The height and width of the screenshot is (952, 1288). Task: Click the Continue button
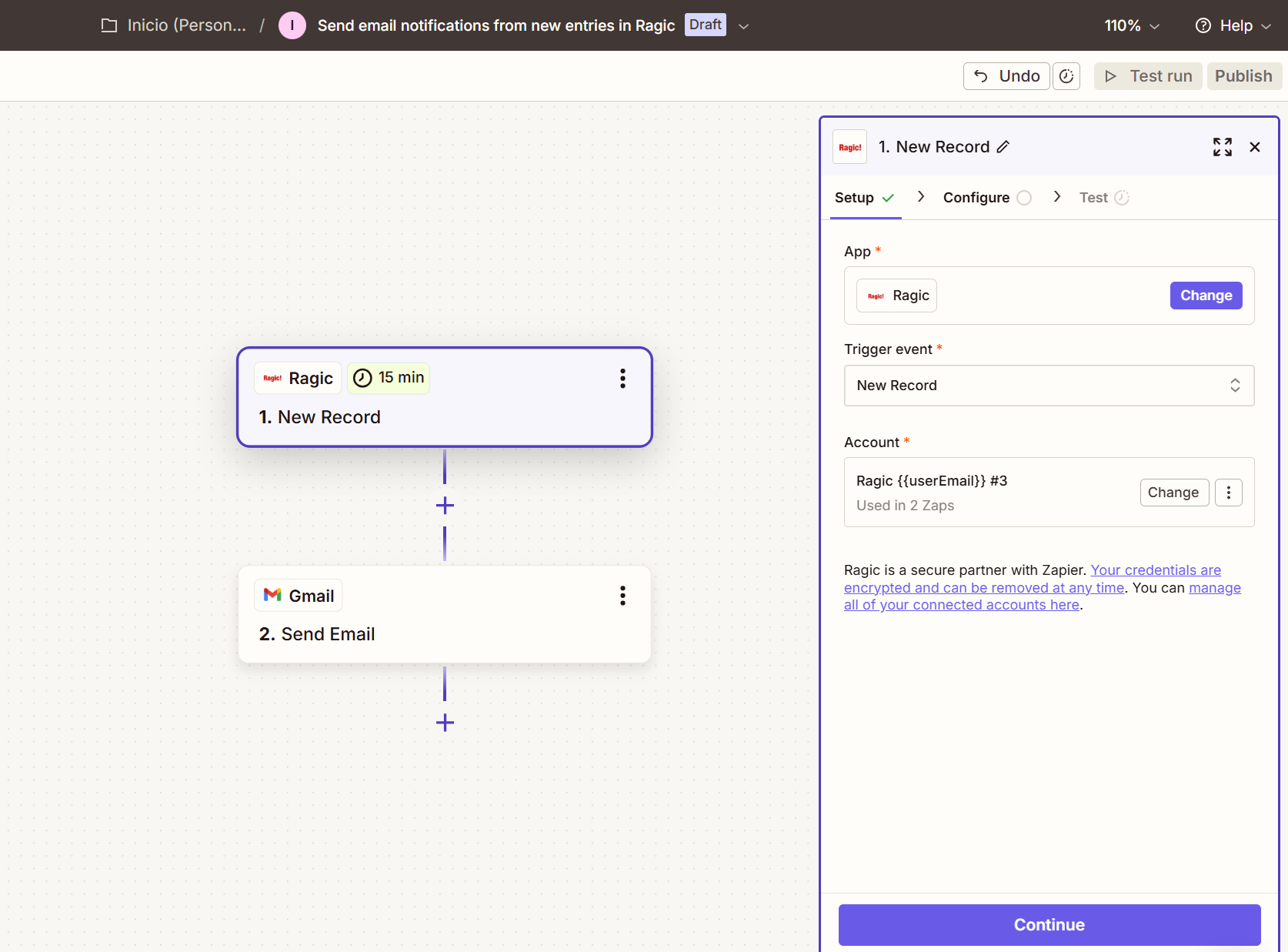click(1049, 925)
